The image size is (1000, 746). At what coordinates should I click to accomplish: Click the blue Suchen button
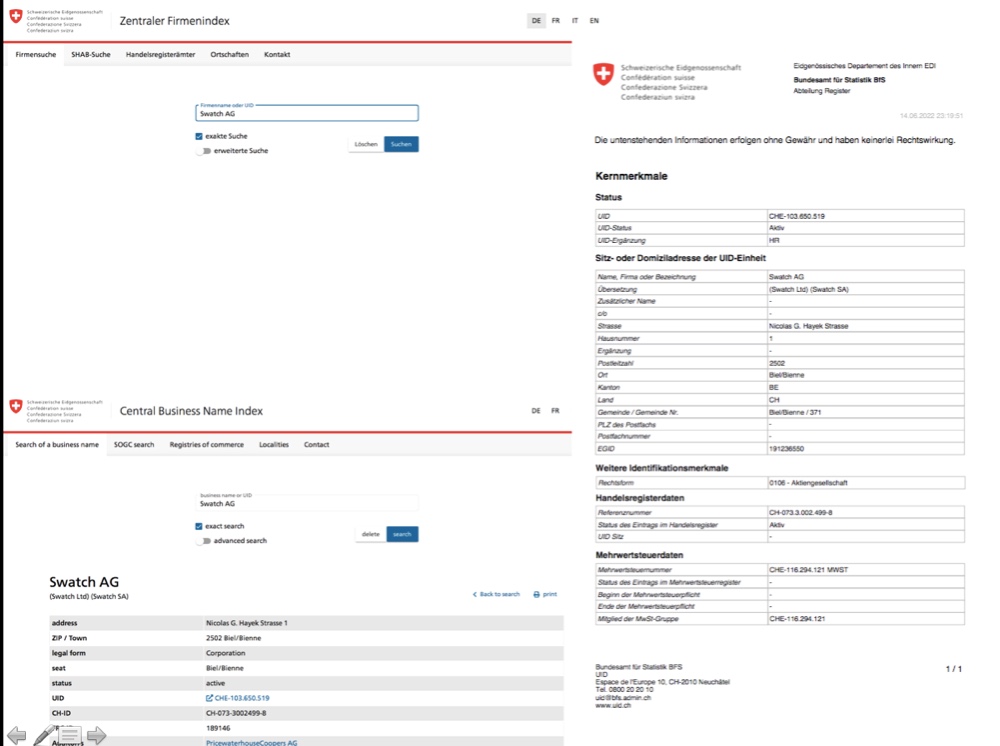coord(401,144)
